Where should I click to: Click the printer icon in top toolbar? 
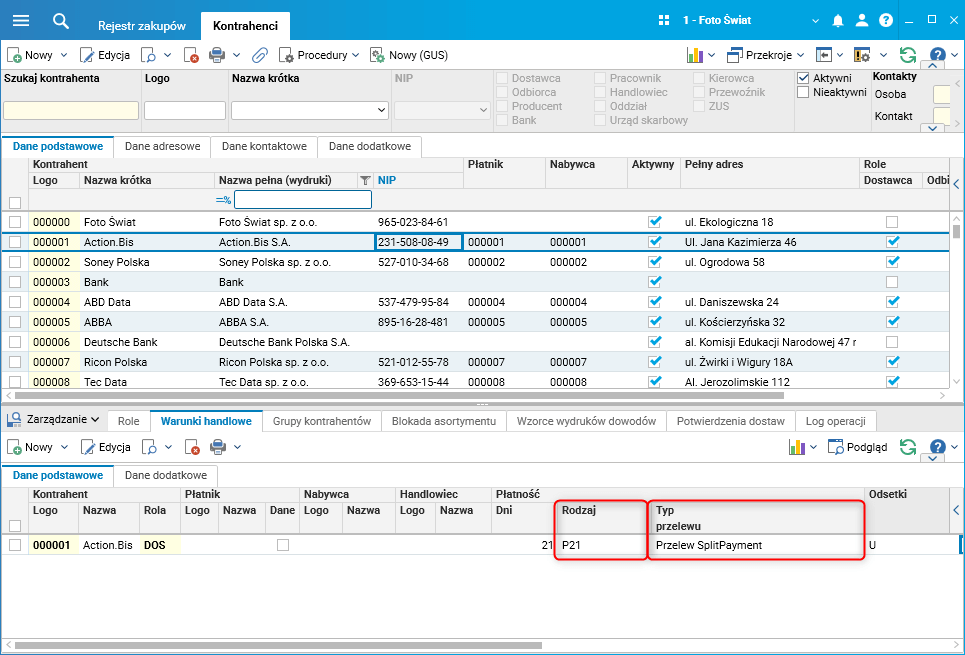click(217, 55)
